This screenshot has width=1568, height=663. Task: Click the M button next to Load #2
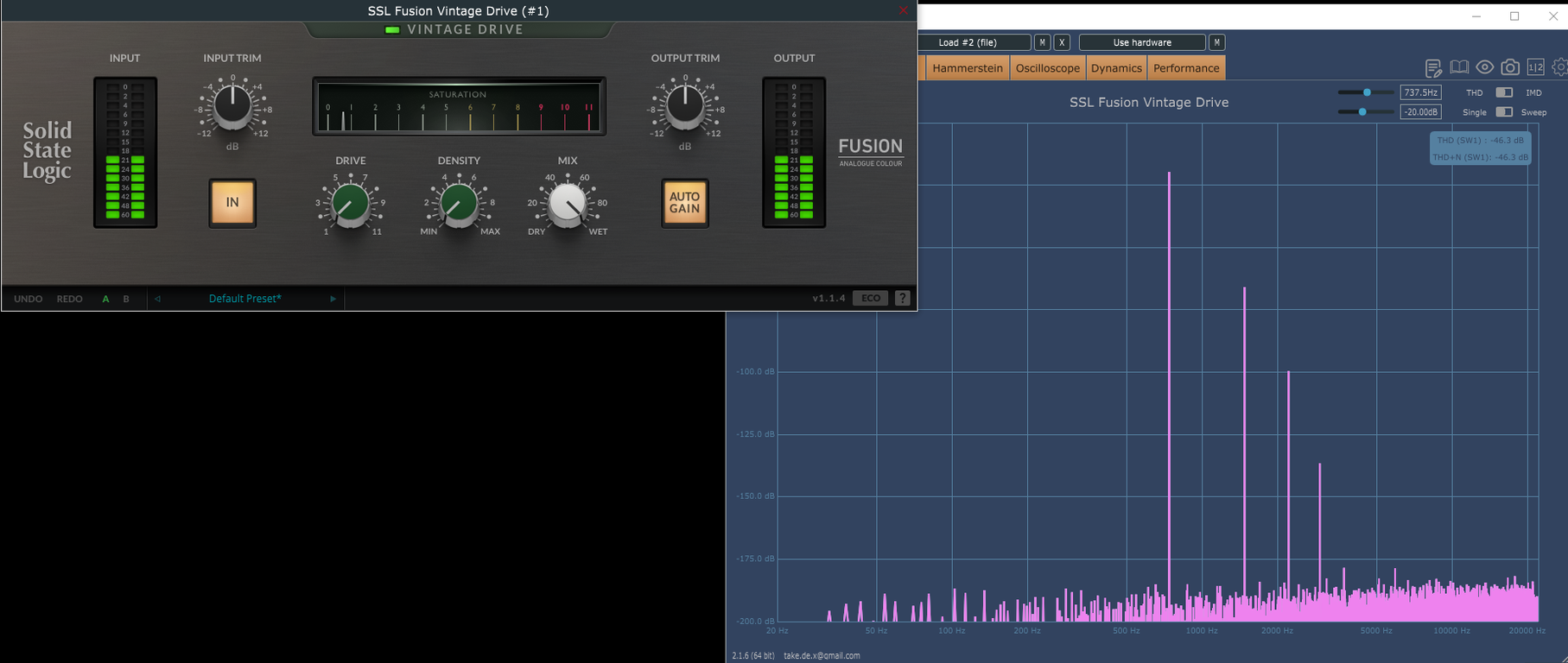[1043, 42]
